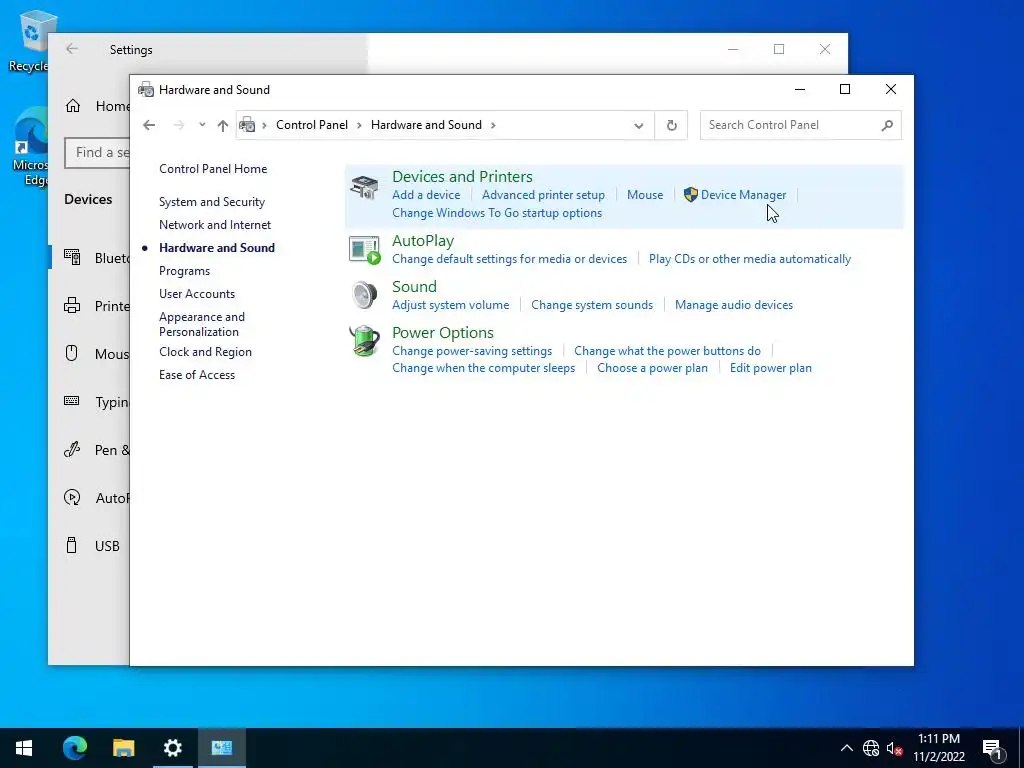Image resolution: width=1024 pixels, height=768 pixels.
Task: Open File Explorer from the taskbar
Action: click(x=123, y=748)
